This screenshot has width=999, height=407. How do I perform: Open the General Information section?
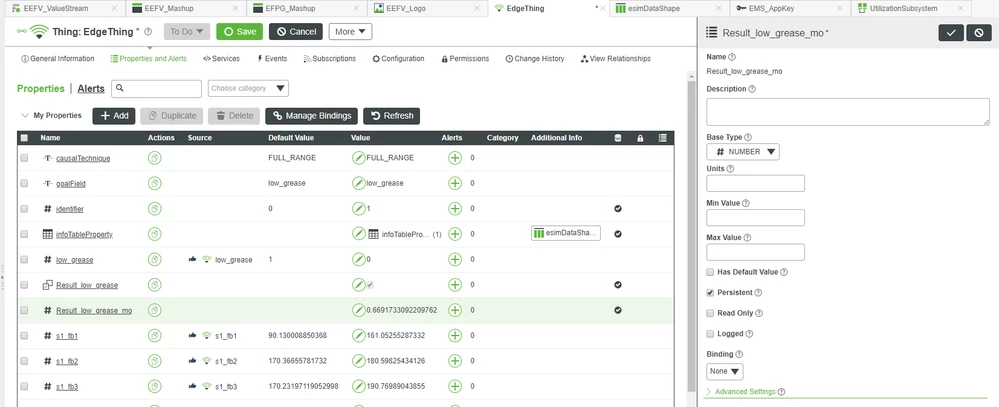pos(58,59)
